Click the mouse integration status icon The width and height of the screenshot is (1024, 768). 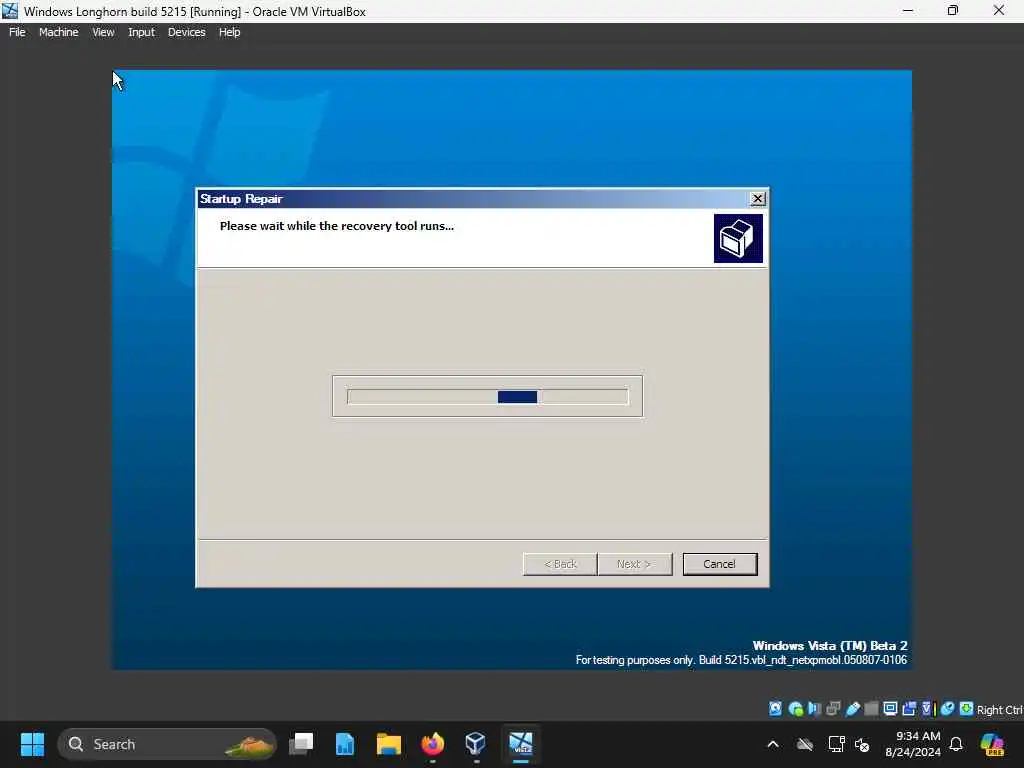[x=948, y=709]
